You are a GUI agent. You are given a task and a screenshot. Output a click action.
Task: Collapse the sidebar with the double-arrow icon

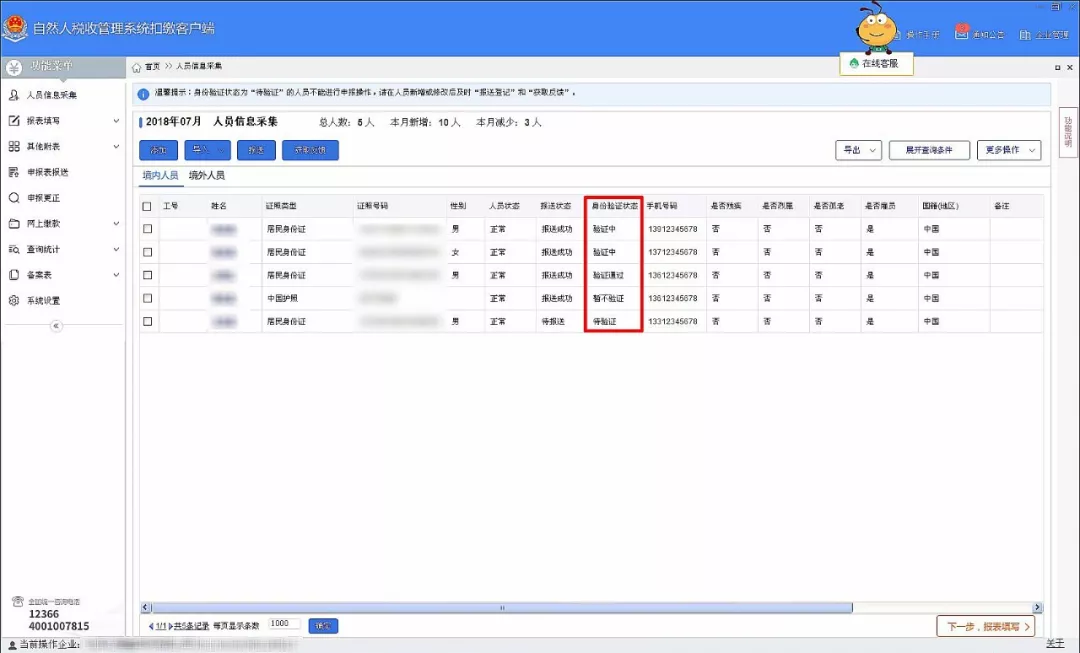tap(56, 326)
